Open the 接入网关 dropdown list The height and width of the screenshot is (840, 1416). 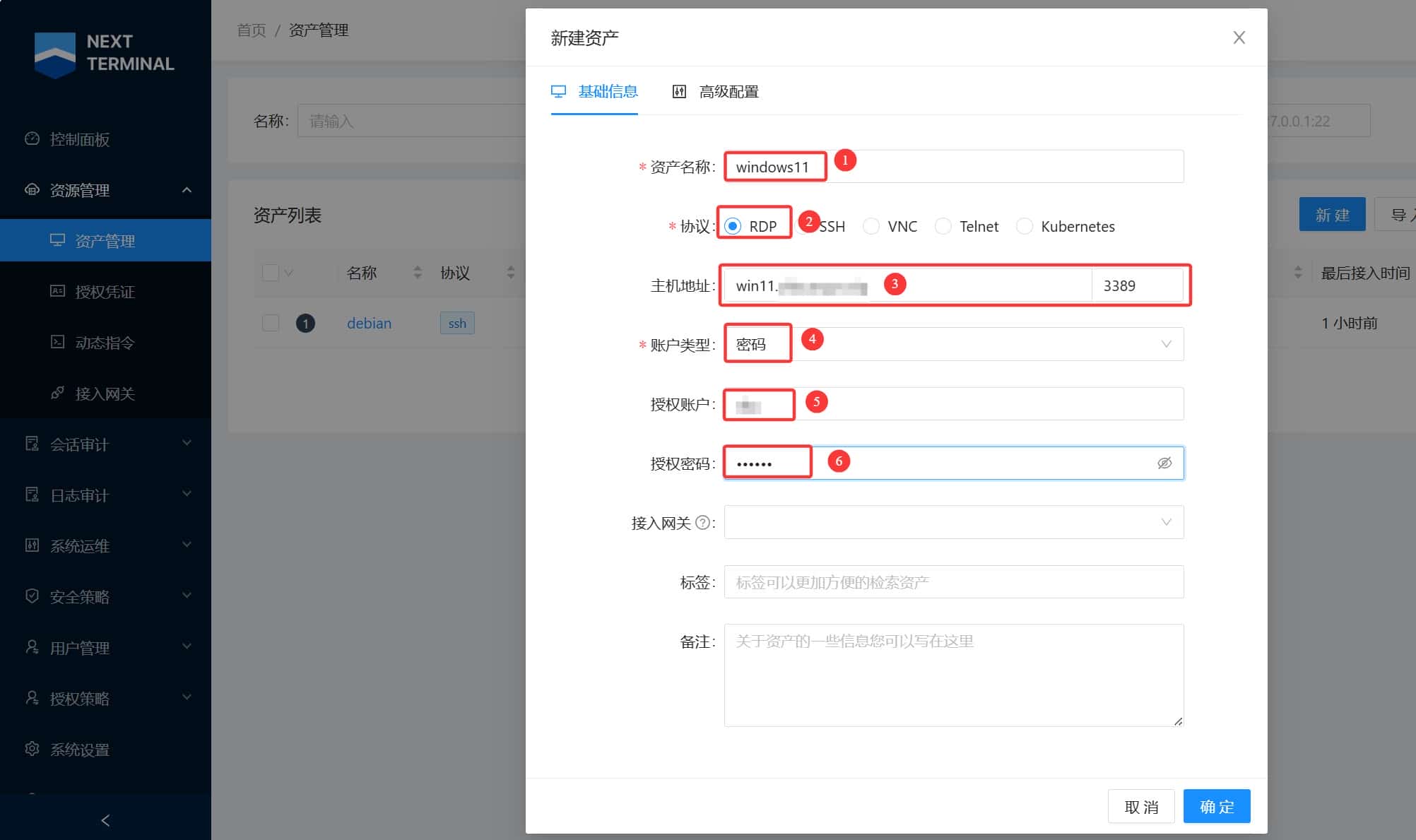coord(953,523)
